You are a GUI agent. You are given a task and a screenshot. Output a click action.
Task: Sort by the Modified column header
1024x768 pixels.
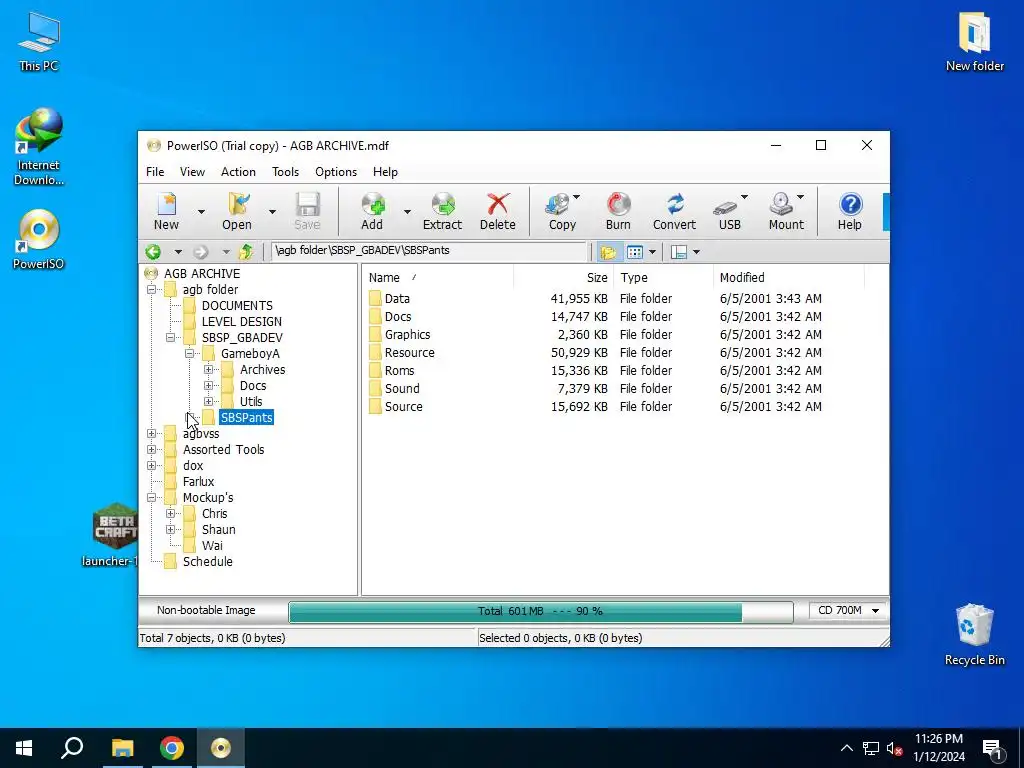(788, 278)
